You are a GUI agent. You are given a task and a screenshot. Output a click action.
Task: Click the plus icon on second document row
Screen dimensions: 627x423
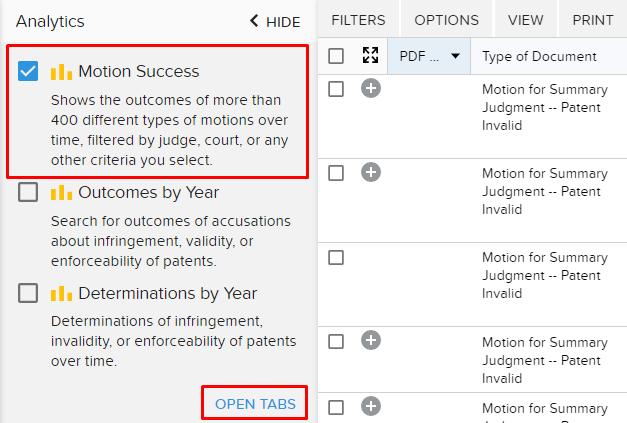tap(371, 172)
